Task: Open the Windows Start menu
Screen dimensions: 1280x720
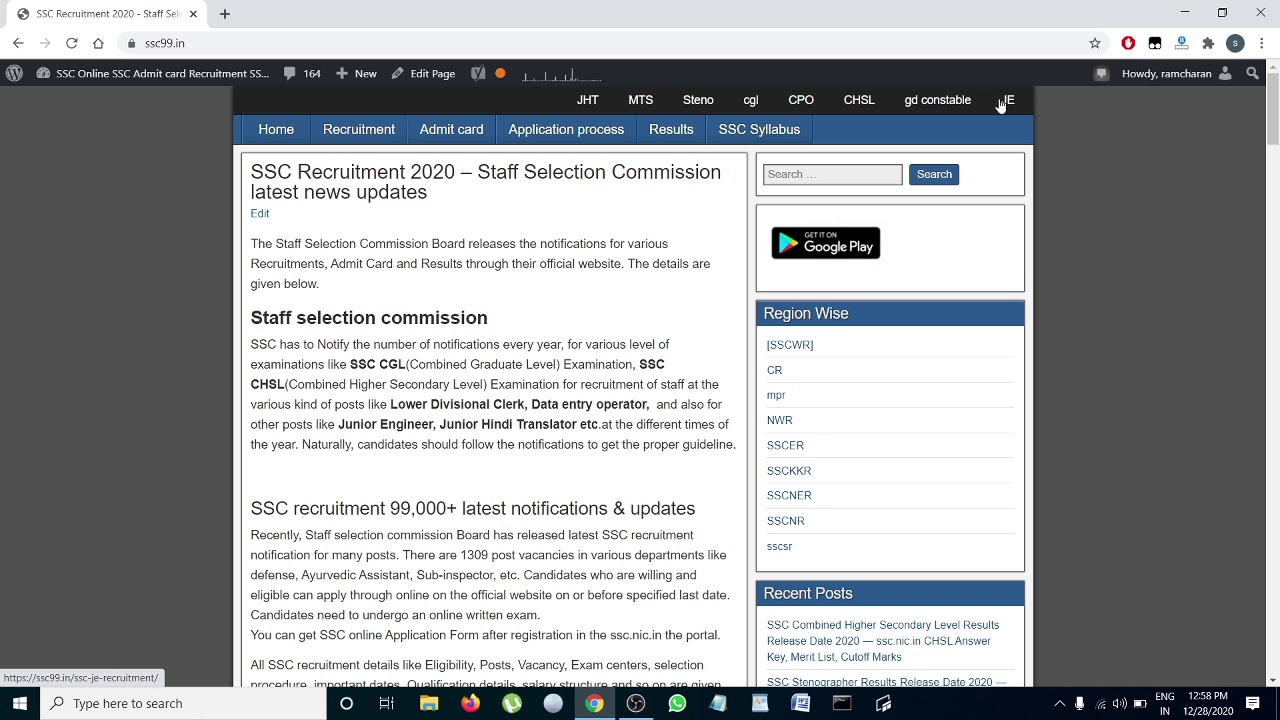Action: pos(20,703)
